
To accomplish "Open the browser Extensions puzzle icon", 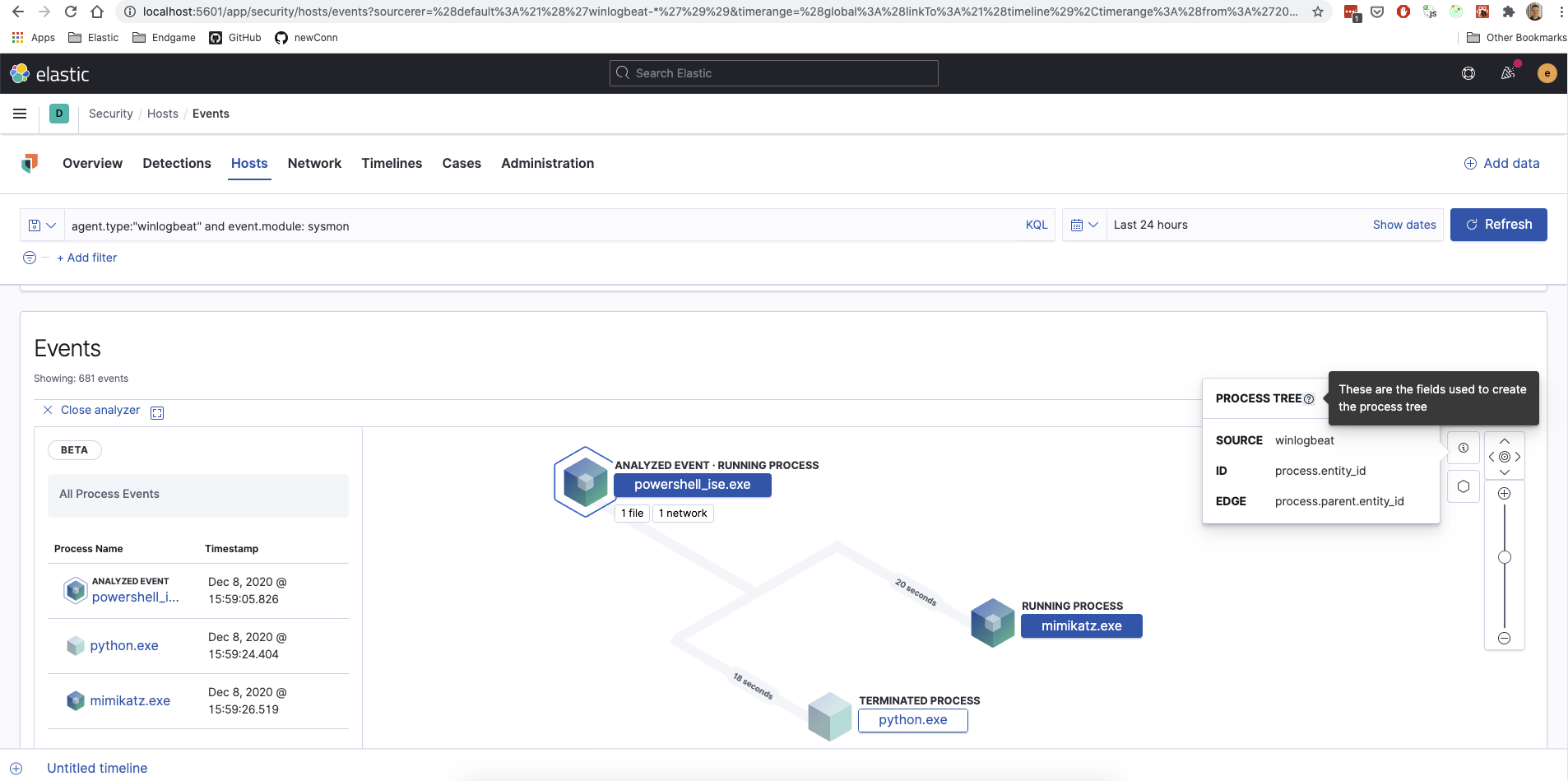I will coord(1508,12).
